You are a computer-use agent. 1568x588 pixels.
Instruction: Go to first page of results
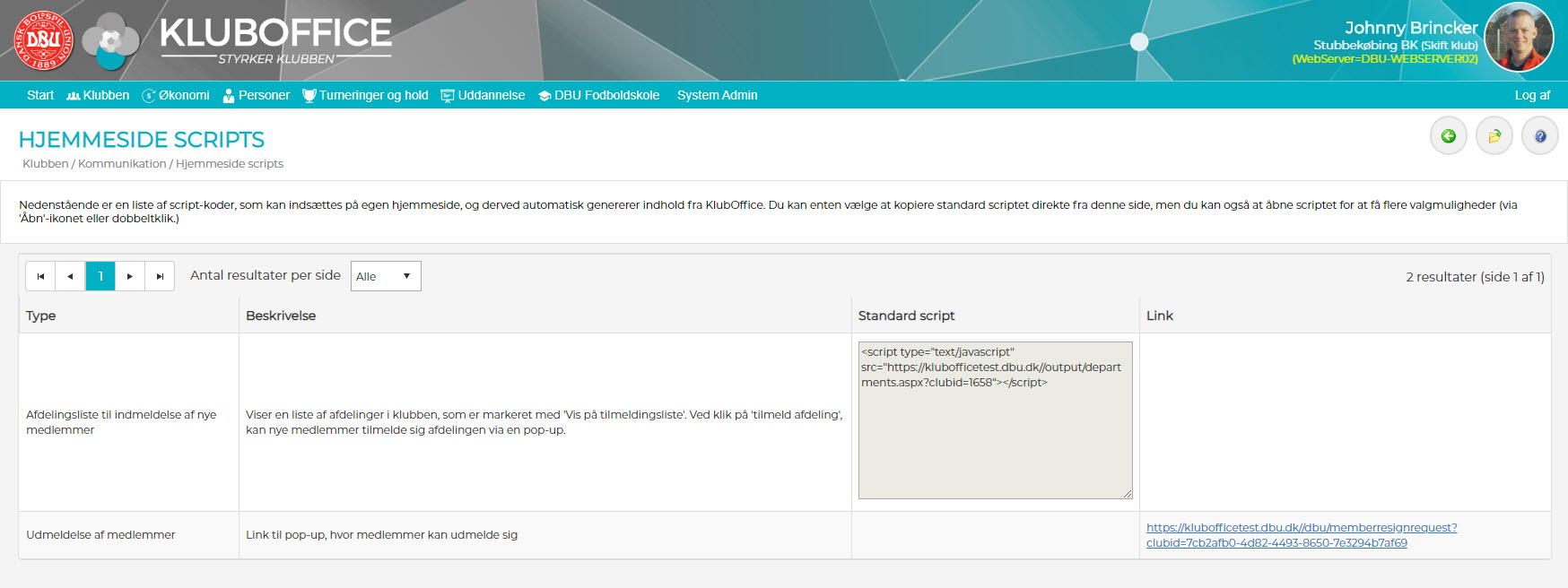click(40, 276)
